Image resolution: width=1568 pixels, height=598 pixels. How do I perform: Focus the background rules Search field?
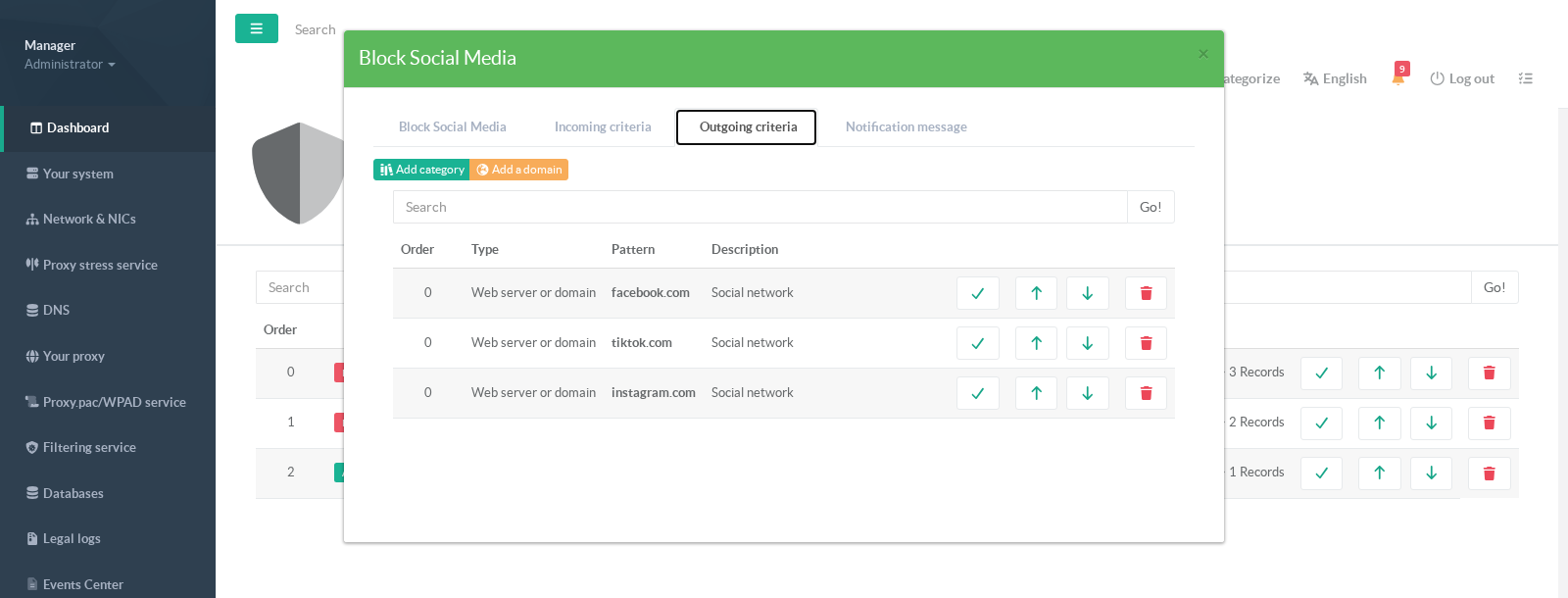tap(300, 287)
